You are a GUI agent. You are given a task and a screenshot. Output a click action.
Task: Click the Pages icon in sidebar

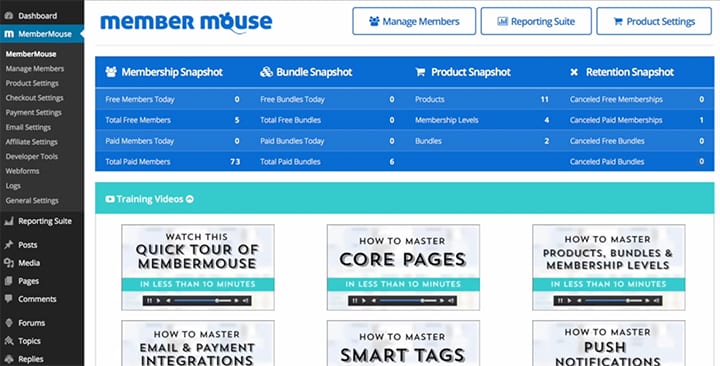9,281
